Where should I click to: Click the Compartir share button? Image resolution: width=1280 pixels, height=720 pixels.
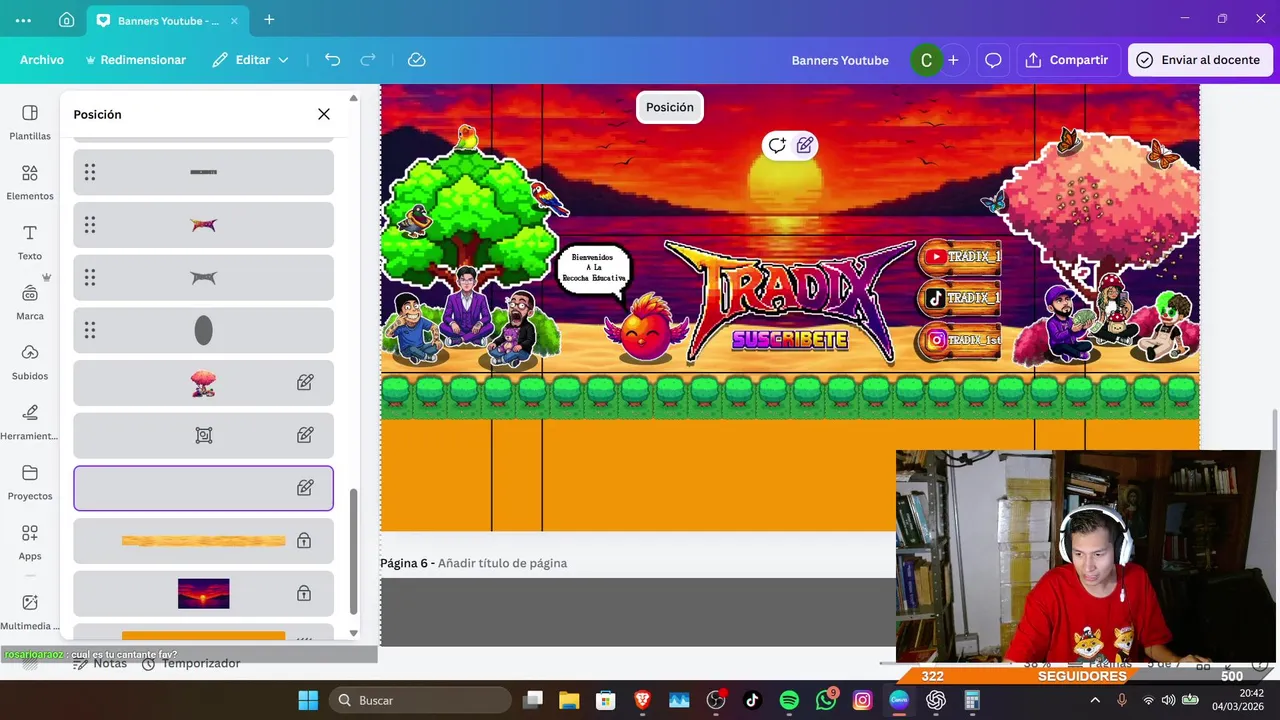[x=1068, y=60]
